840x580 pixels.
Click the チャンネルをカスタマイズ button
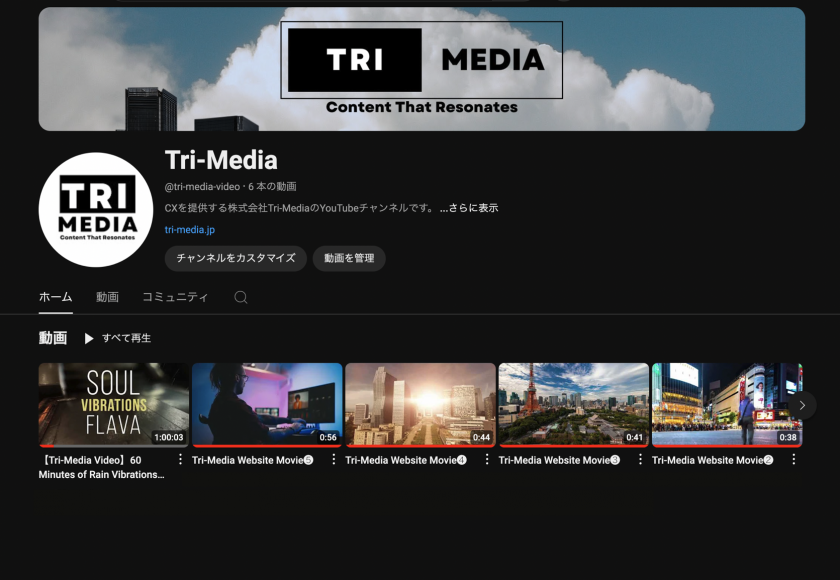pos(236,258)
